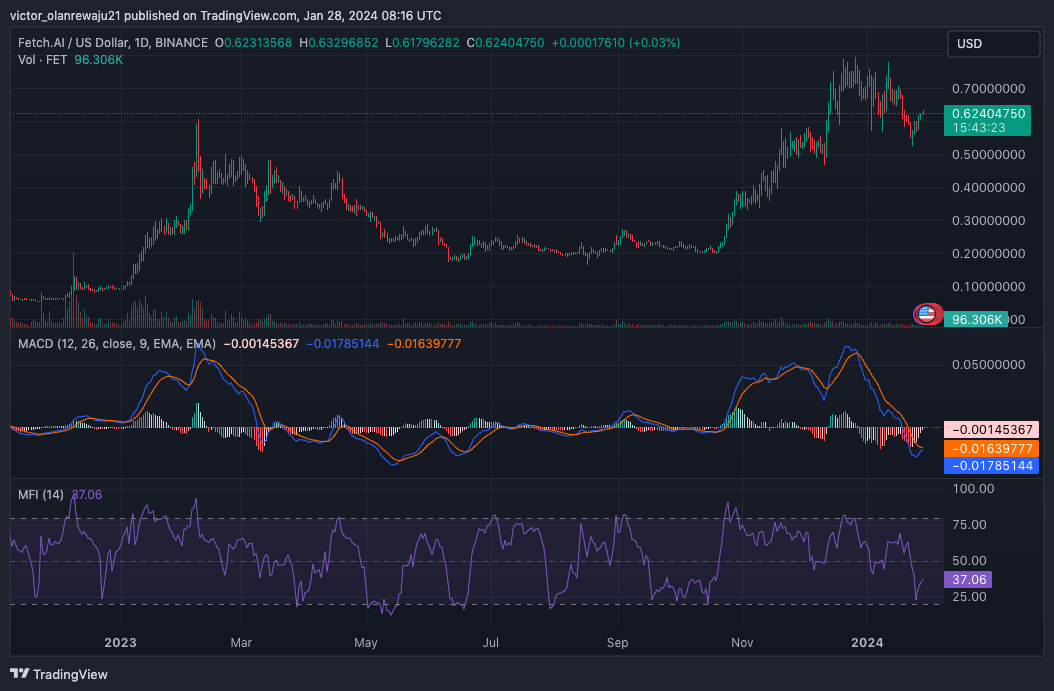Click the orange signal label −0.01639777 on axis

[991, 448]
